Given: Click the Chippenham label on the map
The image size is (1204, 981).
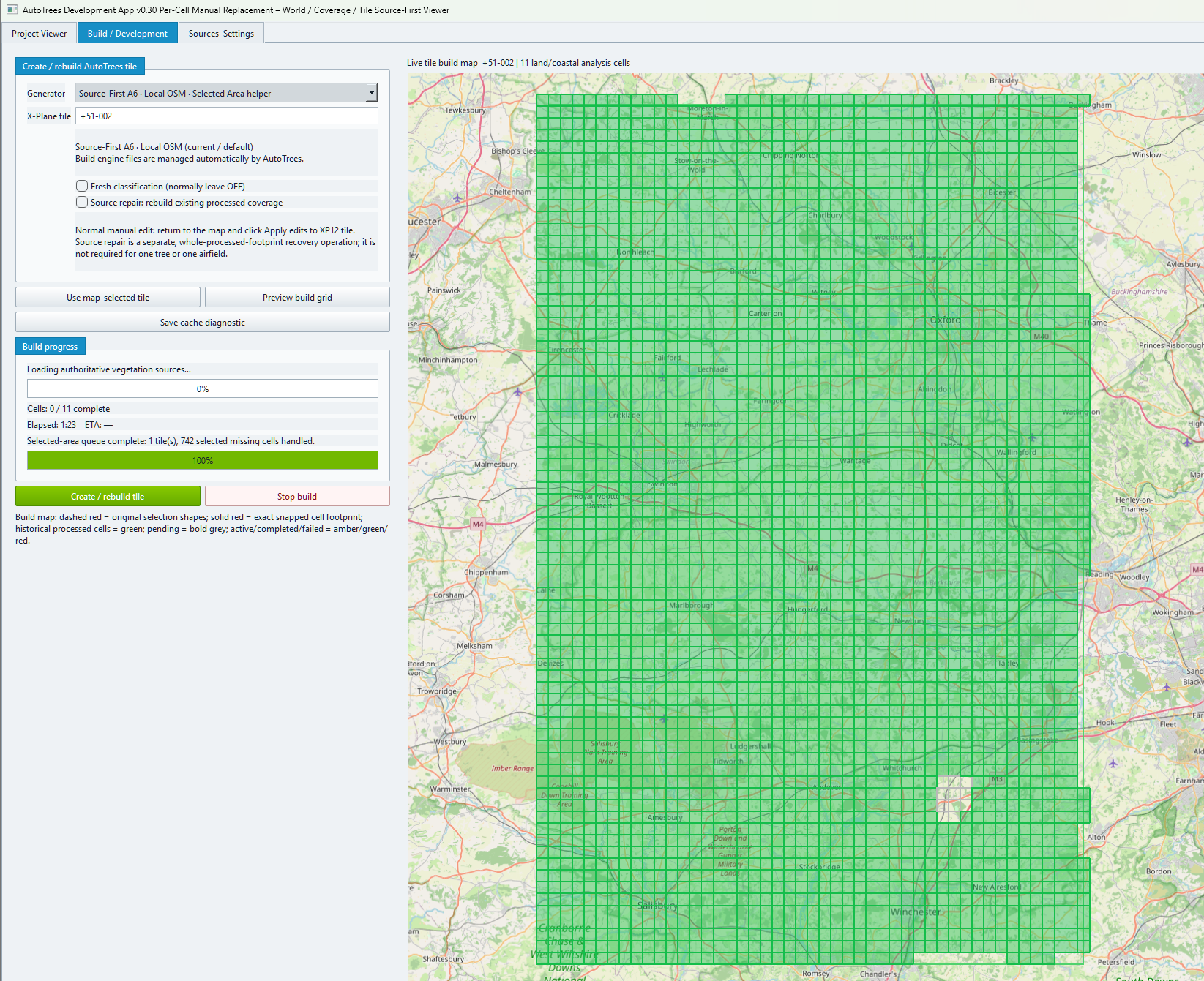Looking at the screenshot, I should 486,572.
